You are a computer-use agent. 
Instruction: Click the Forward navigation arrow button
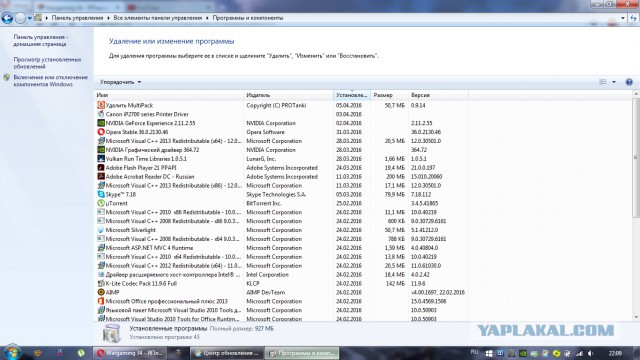(x=20, y=18)
